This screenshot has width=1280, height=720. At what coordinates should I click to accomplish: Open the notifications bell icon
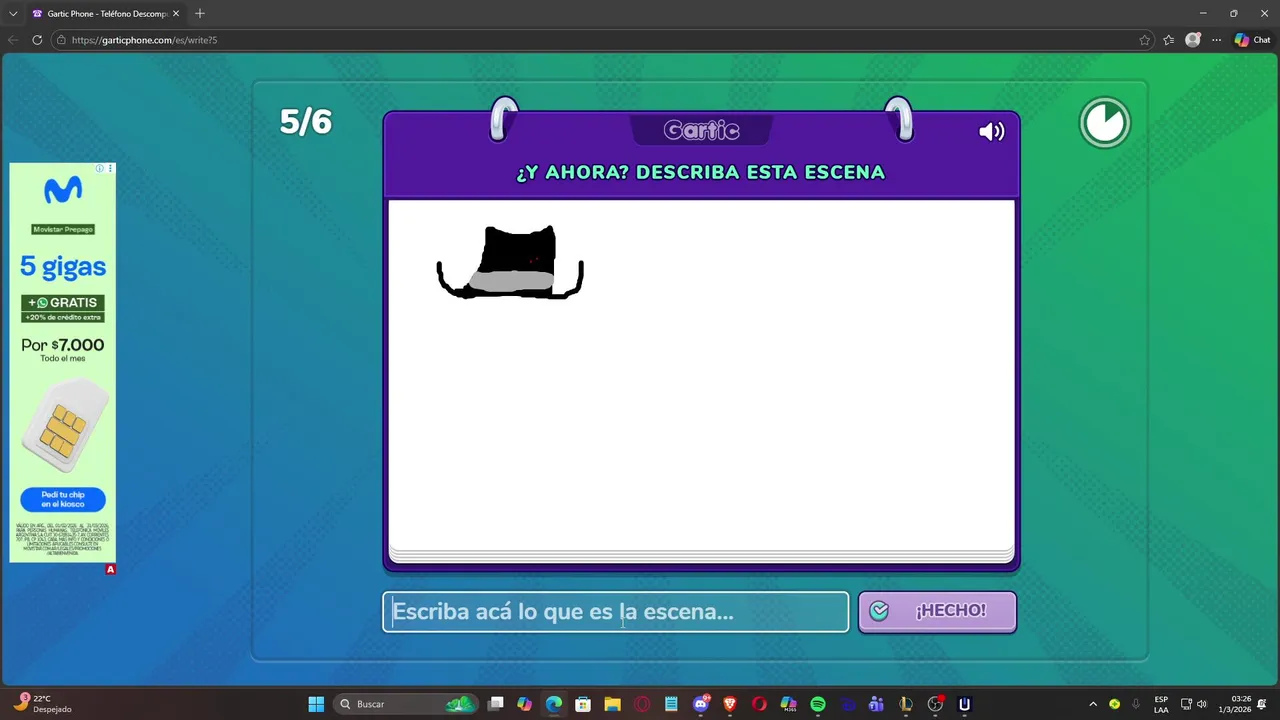[x=1262, y=704]
